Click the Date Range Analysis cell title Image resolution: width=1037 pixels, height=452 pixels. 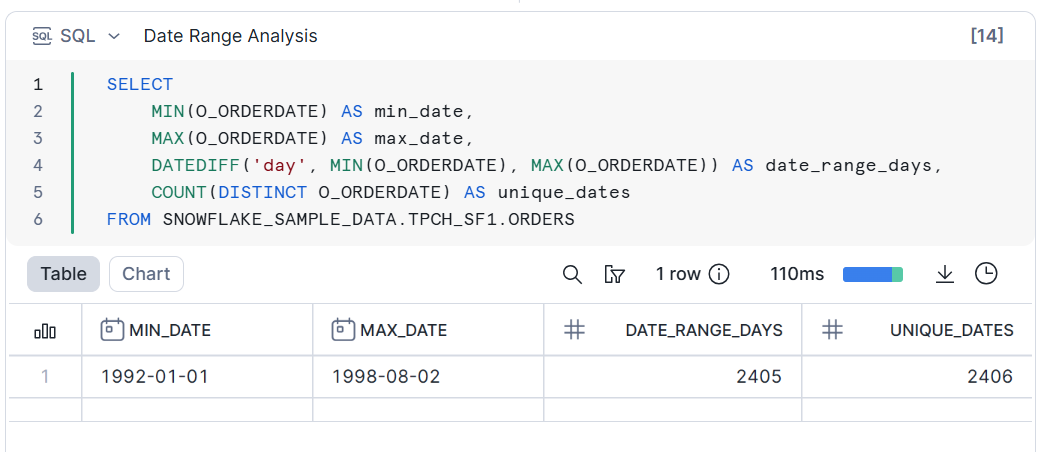point(230,36)
